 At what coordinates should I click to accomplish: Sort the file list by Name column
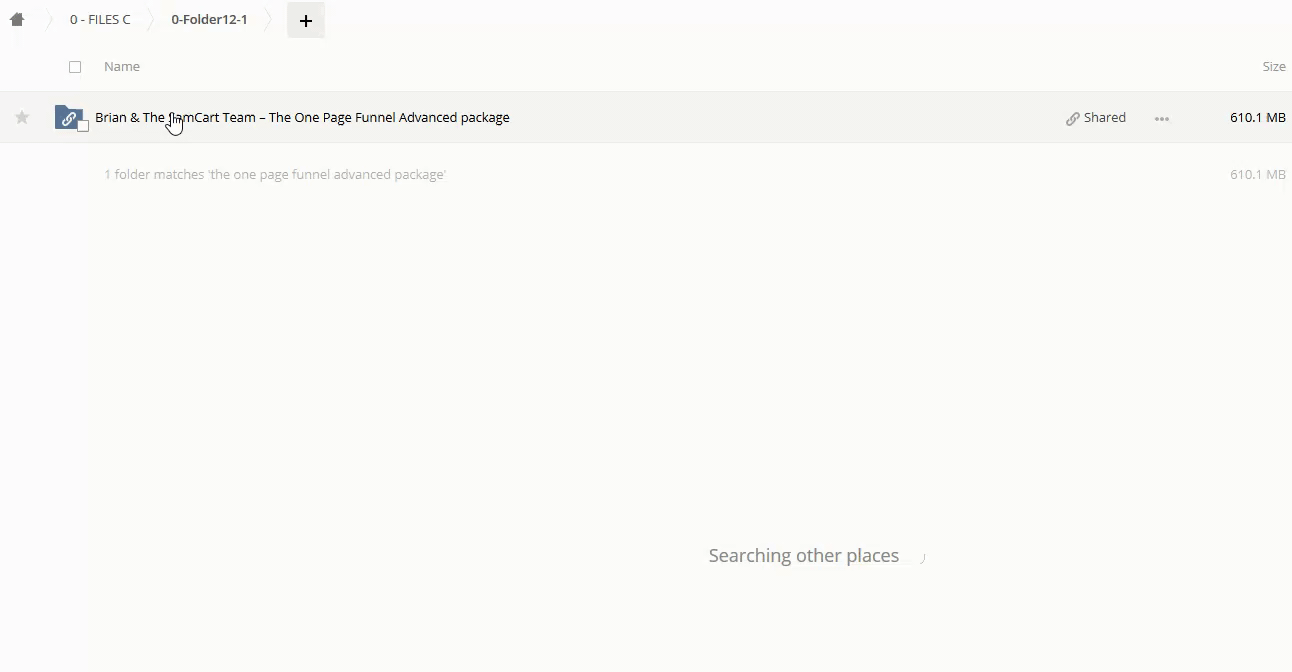[122, 67]
